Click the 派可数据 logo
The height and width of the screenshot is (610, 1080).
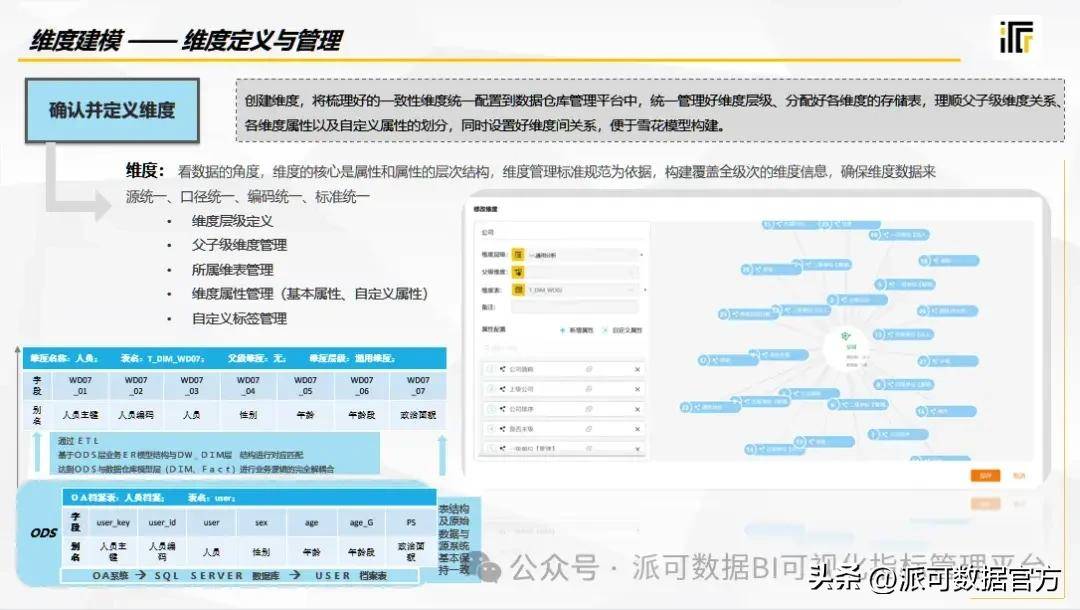click(x=1015, y=35)
